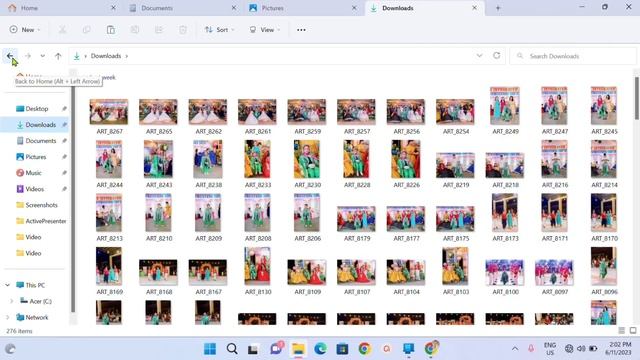
Task: Collapse the This PC tree node
Action: [8, 285]
